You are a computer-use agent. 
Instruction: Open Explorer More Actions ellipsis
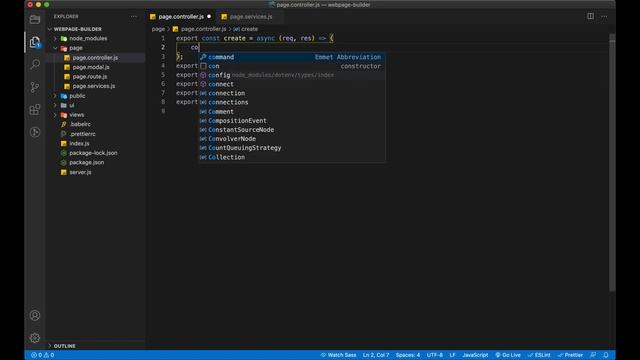134,17
